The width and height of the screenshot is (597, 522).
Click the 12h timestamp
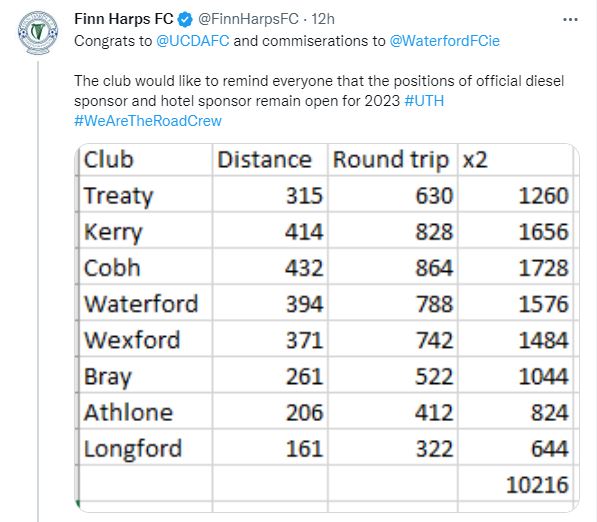pyautogui.click(x=323, y=19)
